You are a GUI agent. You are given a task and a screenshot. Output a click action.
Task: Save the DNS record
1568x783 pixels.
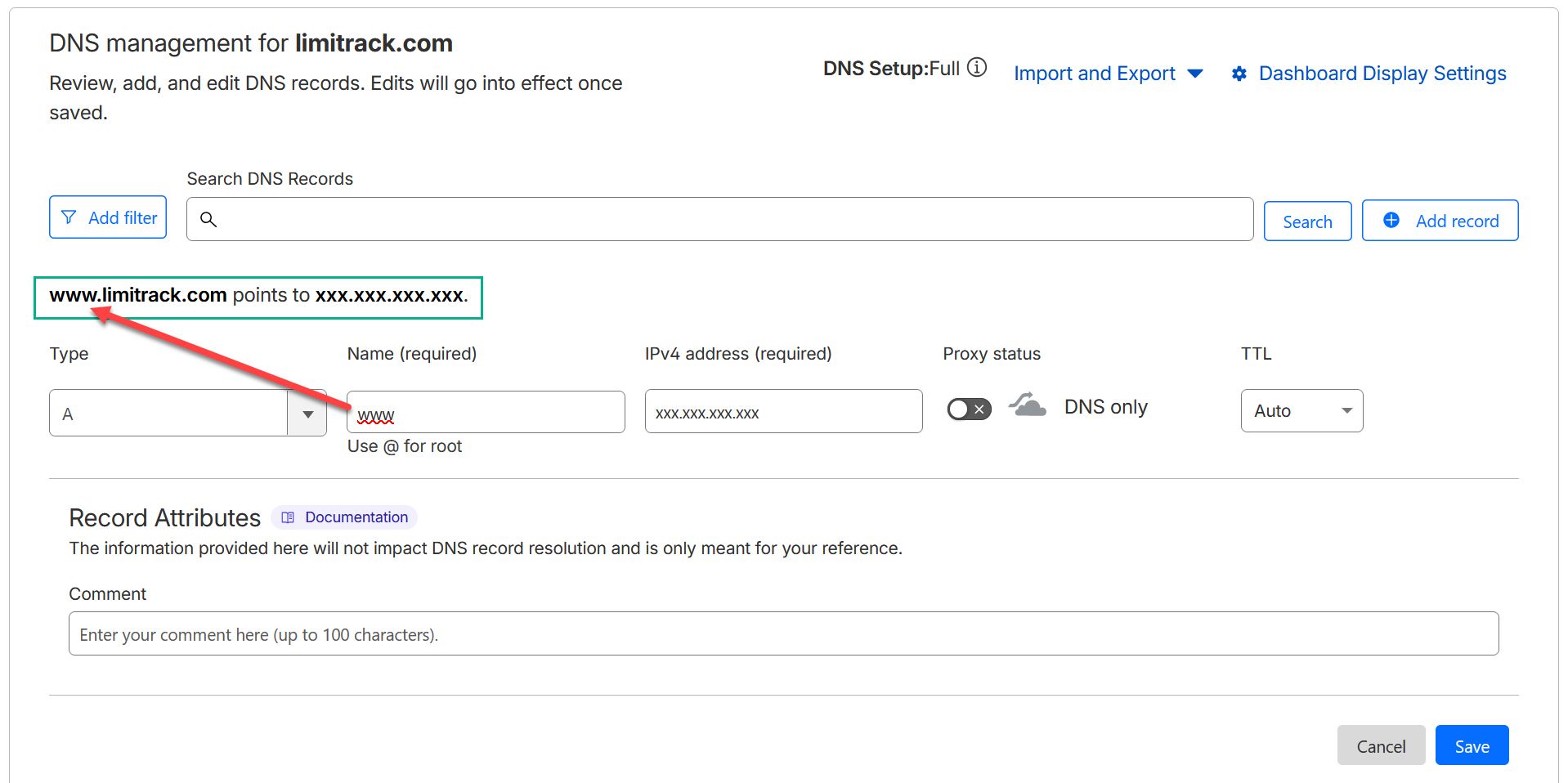[1472, 745]
